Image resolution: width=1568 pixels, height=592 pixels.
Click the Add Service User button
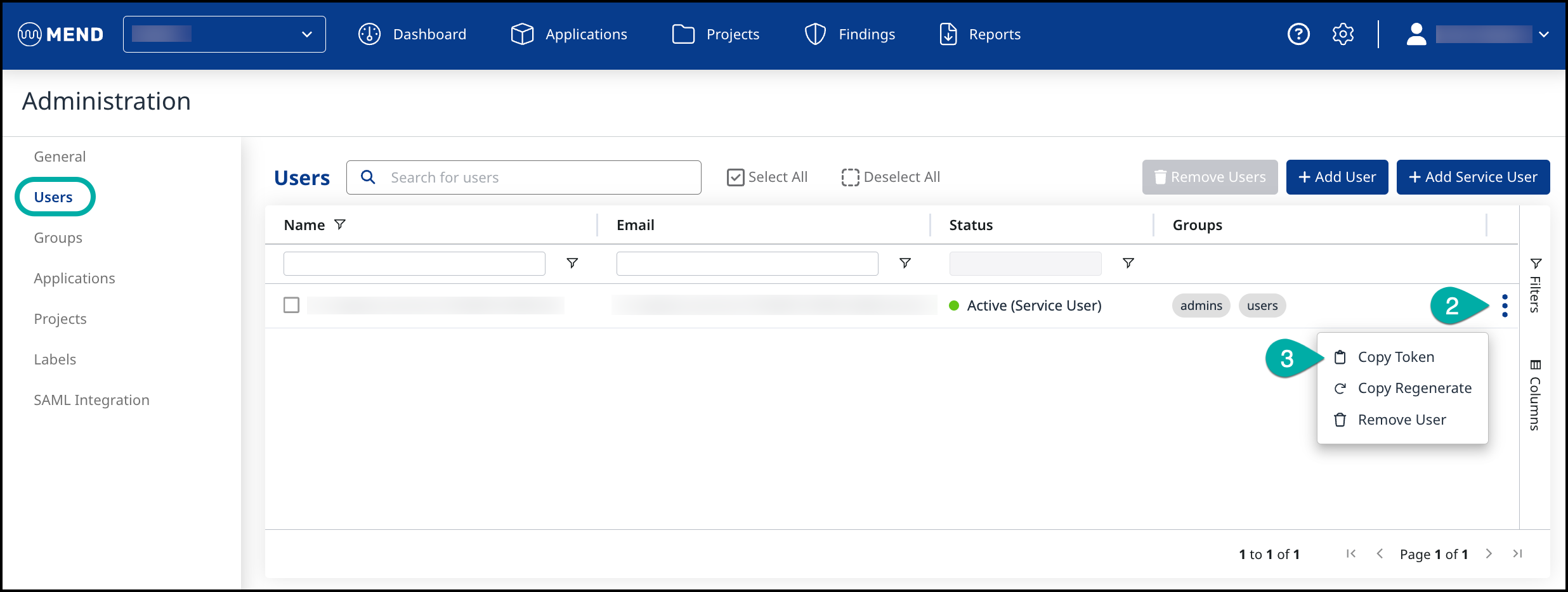[x=1473, y=177]
